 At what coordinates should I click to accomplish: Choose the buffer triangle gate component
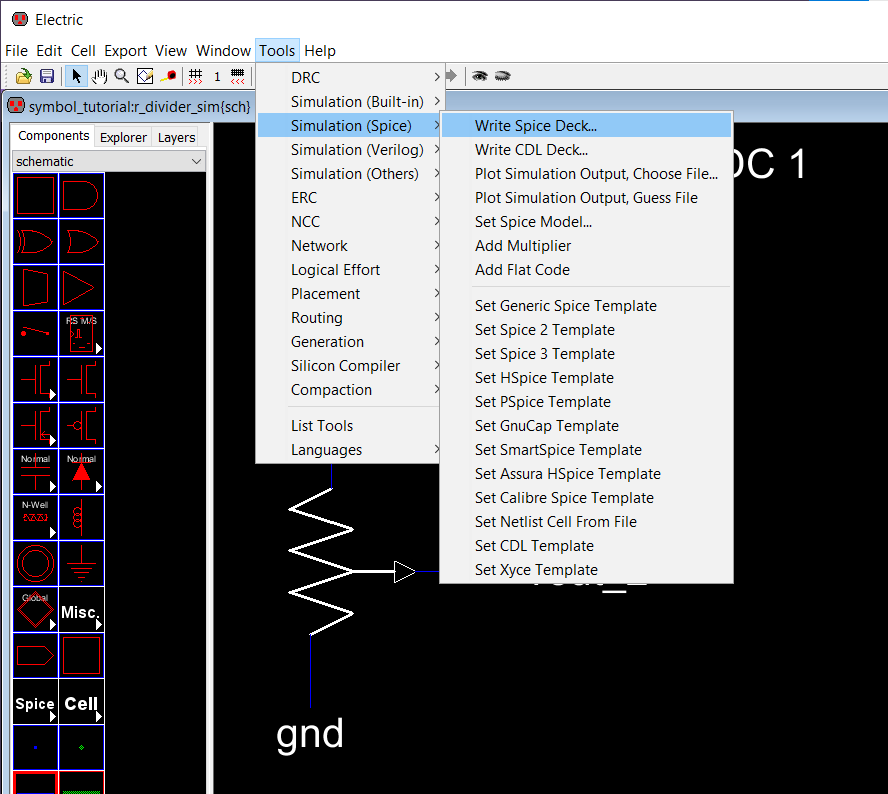click(x=81, y=288)
